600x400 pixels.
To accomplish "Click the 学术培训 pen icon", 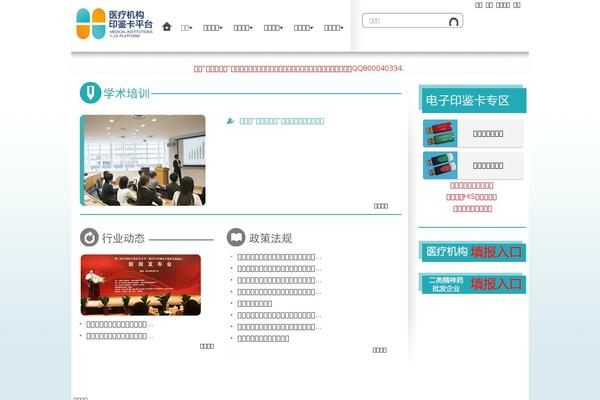I will pos(90,93).
